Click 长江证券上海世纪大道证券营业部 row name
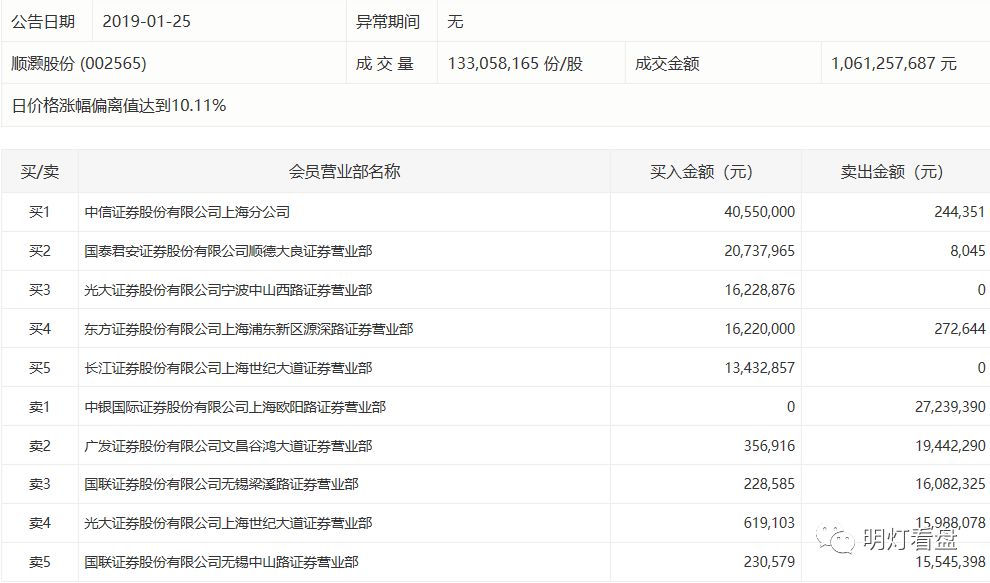The width and height of the screenshot is (990, 583). click(229, 368)
